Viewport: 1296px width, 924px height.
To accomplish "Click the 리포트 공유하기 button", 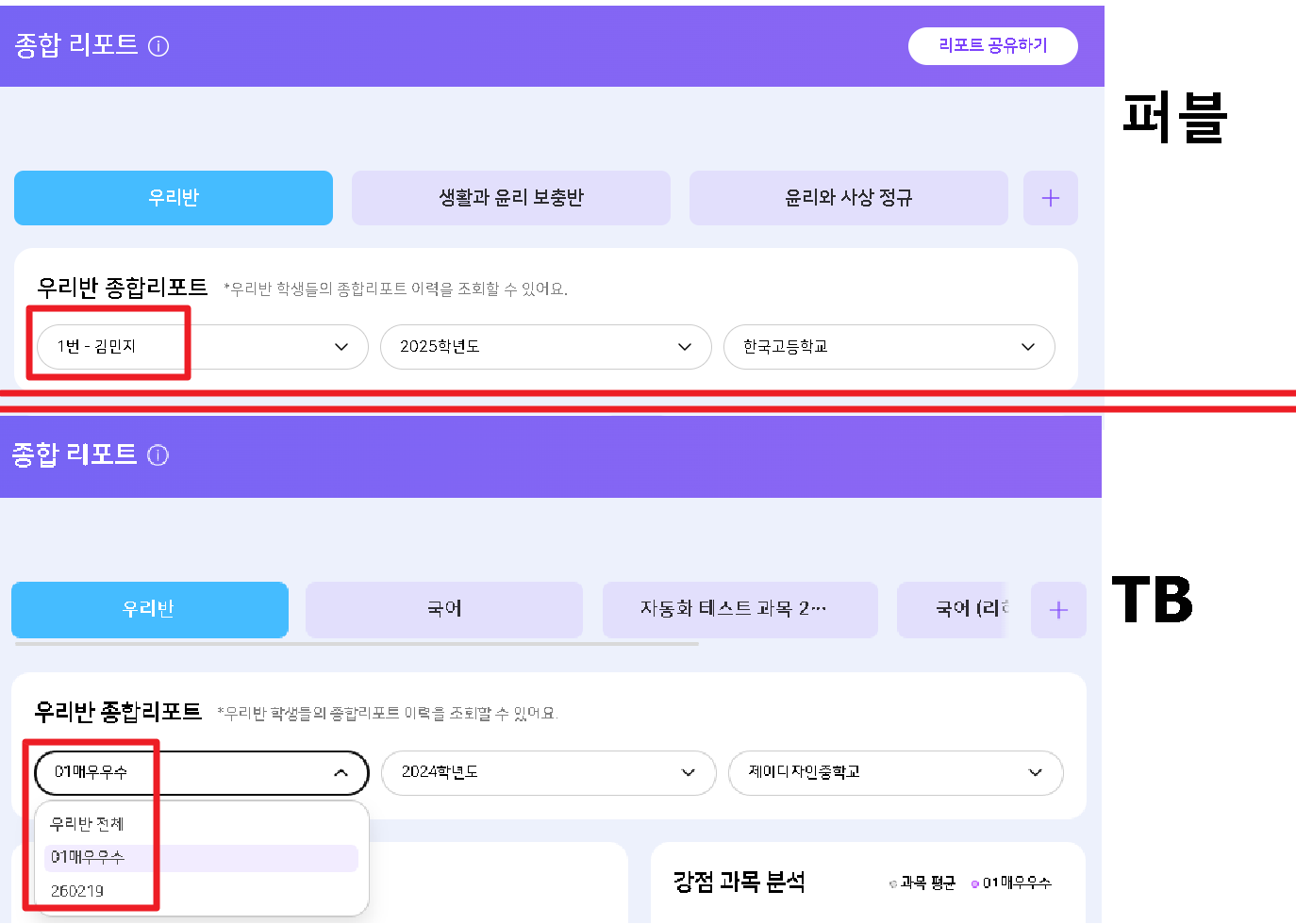I will 992,45.
